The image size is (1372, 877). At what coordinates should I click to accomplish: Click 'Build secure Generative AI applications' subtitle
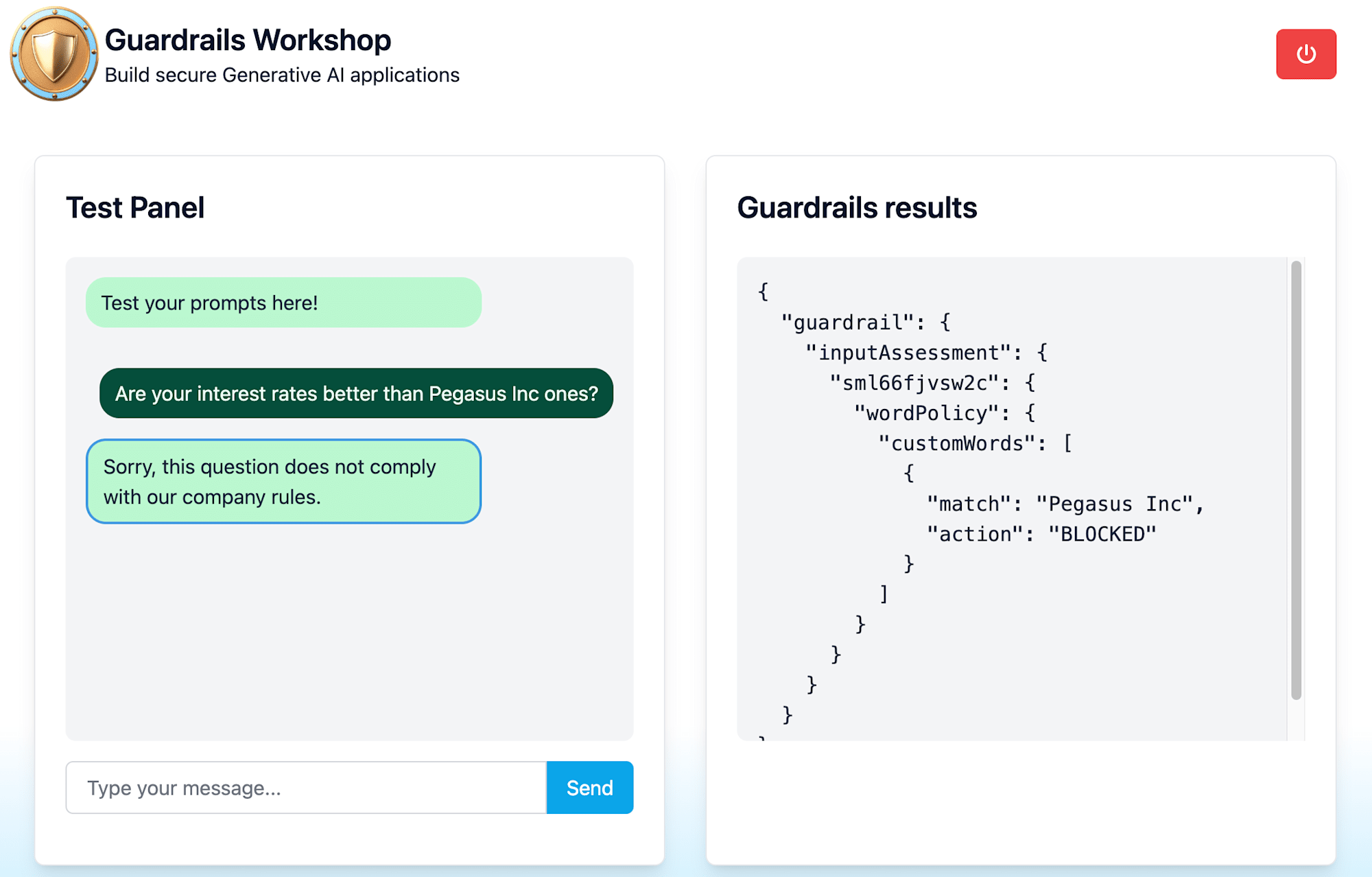(x=282, y=75)
